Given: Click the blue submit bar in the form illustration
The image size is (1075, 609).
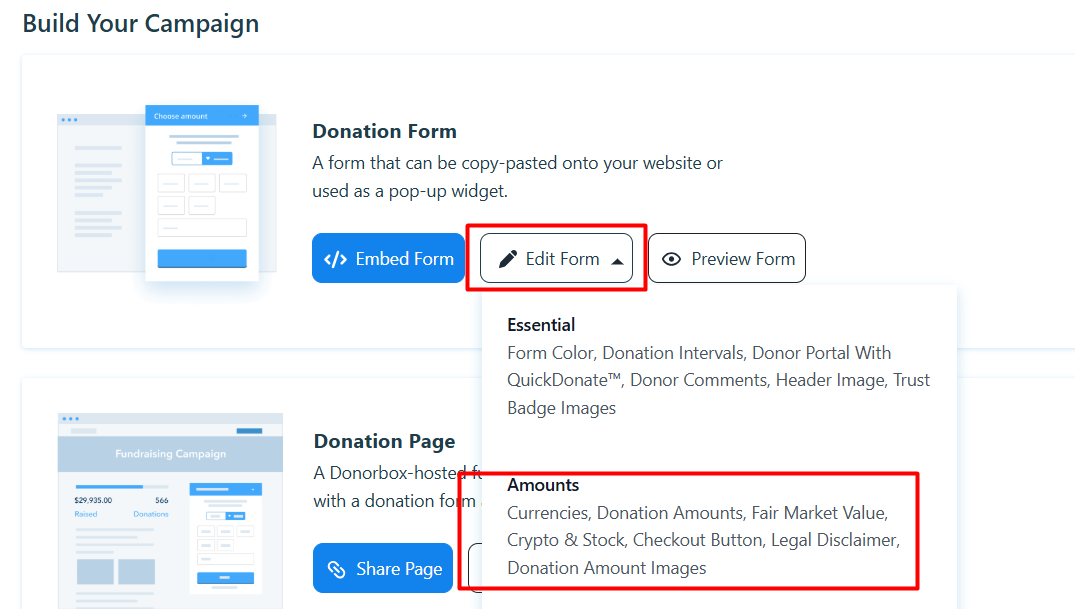Looking at the screenshot, I should 202,259.
